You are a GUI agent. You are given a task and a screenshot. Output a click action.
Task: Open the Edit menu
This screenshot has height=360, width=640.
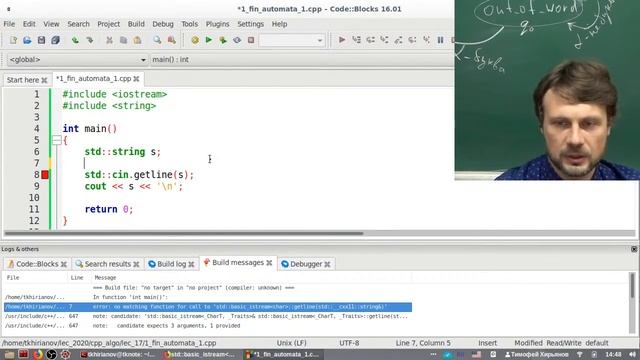tap(29, 24)
